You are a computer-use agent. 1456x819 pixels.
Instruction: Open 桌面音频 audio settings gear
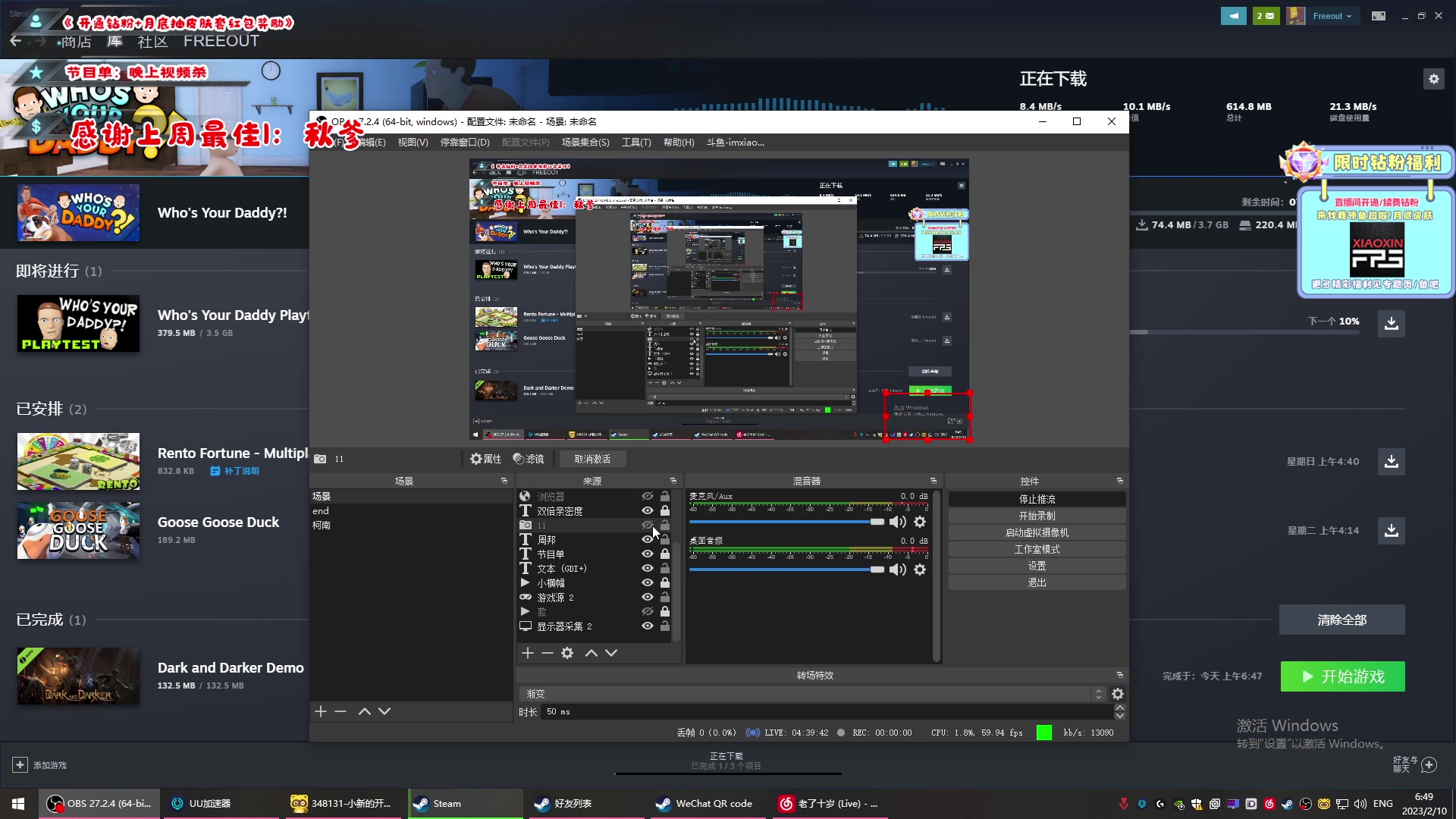[920, 570]
